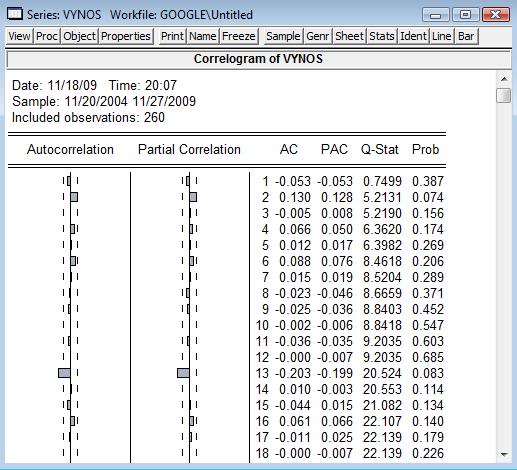The image size is (517, 470).
Task: Click the Name button
Action: pos(203,36)
